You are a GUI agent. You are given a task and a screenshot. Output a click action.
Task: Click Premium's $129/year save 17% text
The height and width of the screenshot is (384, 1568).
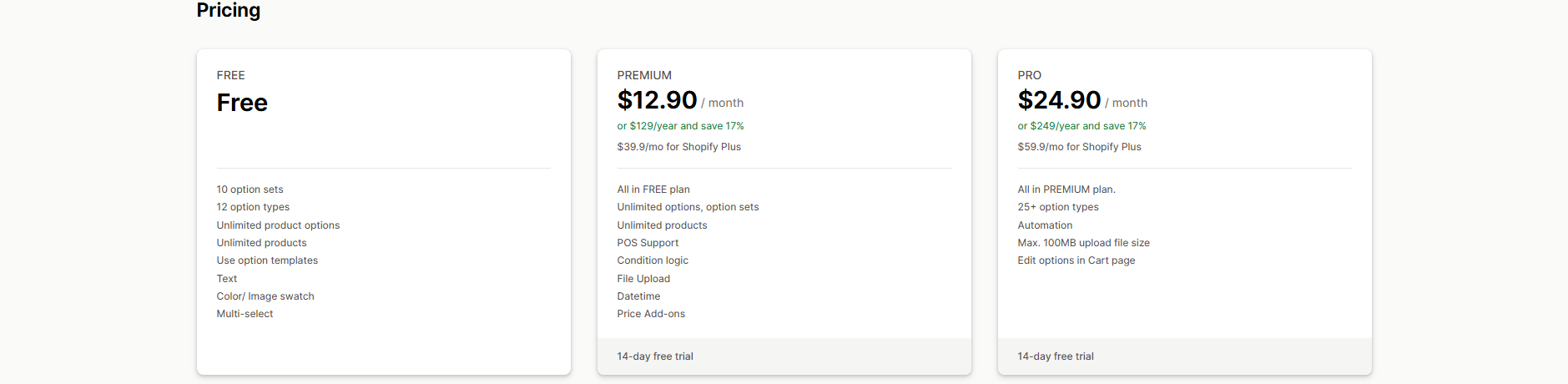[x=680, y=126]
